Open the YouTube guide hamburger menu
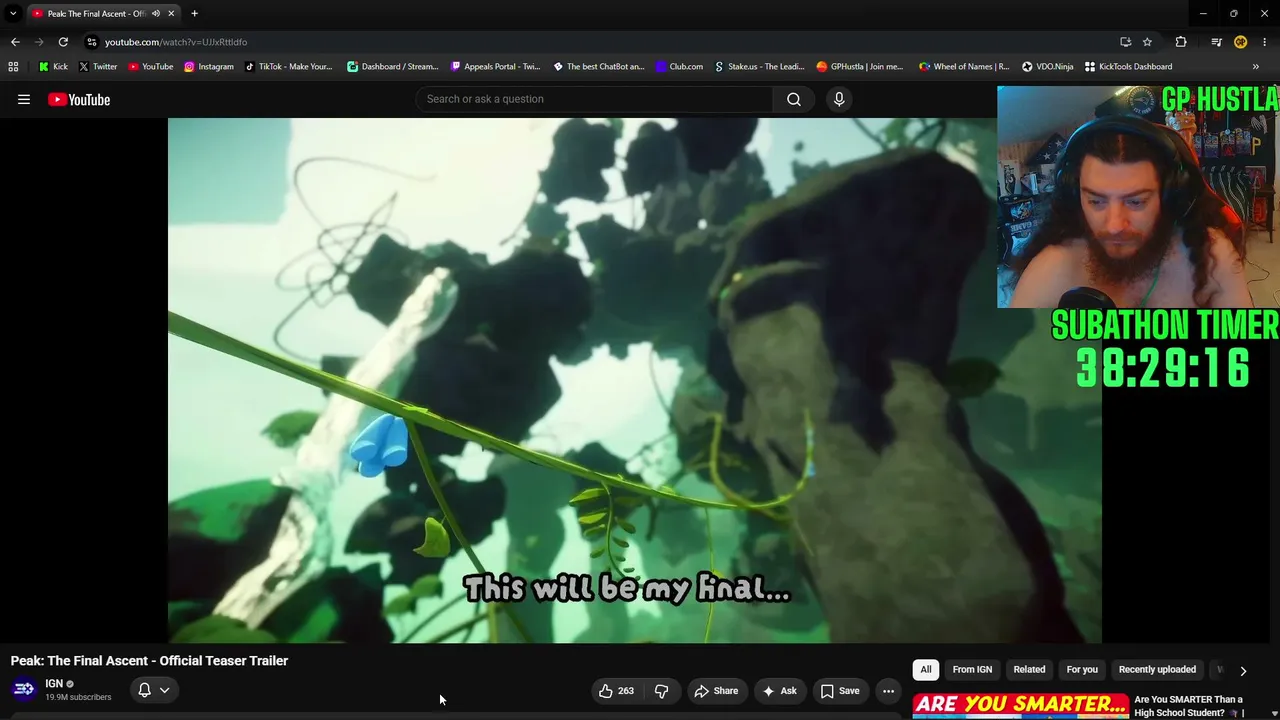1280x720 pixels. point(24,99)
